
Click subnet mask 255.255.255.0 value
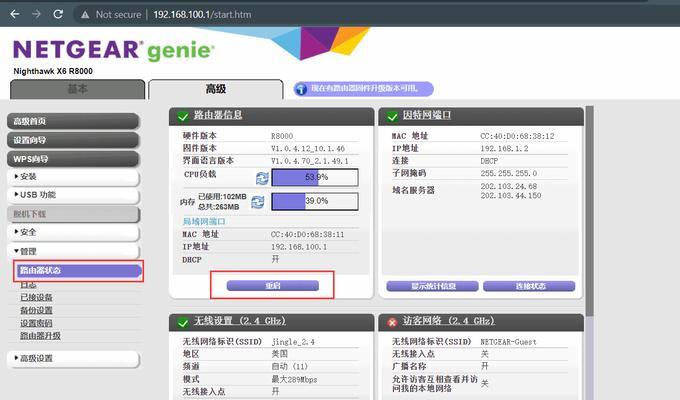click(509, 174)
